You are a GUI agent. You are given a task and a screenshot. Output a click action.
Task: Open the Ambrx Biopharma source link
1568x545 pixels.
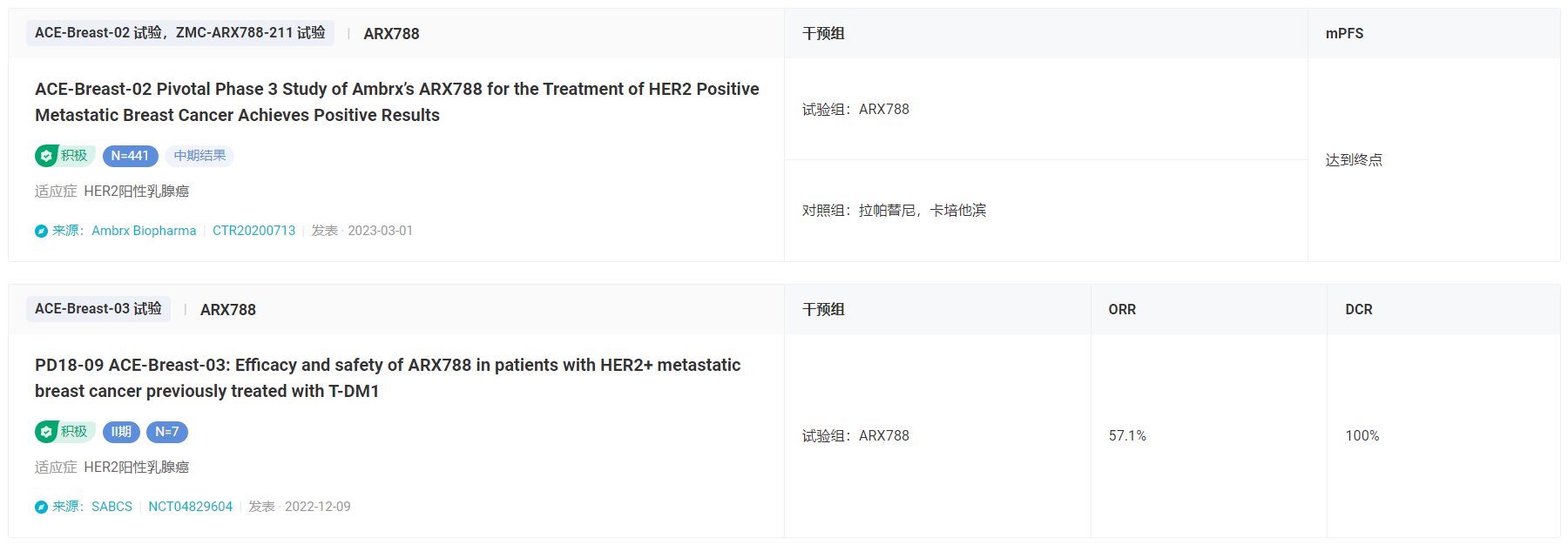pos(144,231)
